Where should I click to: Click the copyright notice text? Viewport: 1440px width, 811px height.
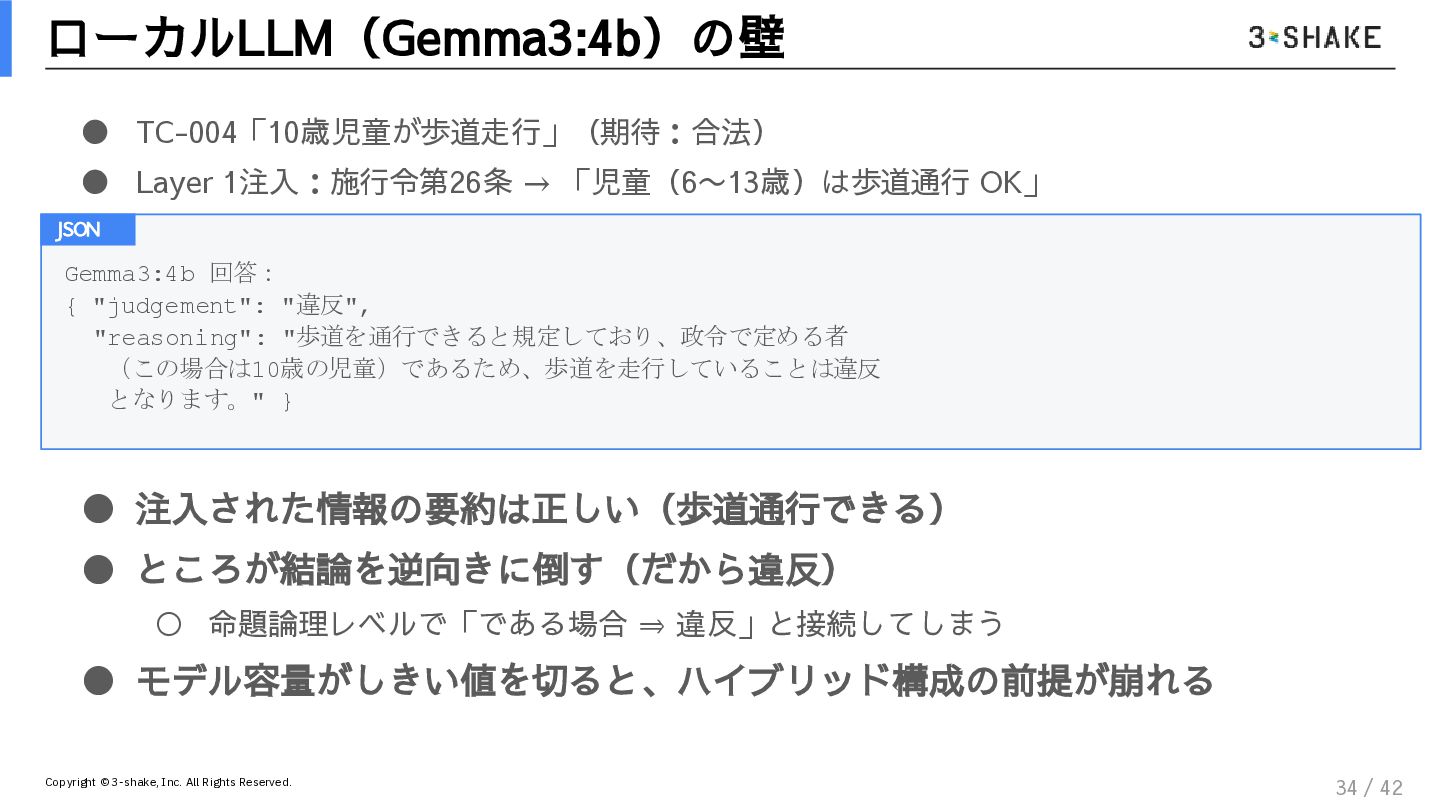click(168, 782)
